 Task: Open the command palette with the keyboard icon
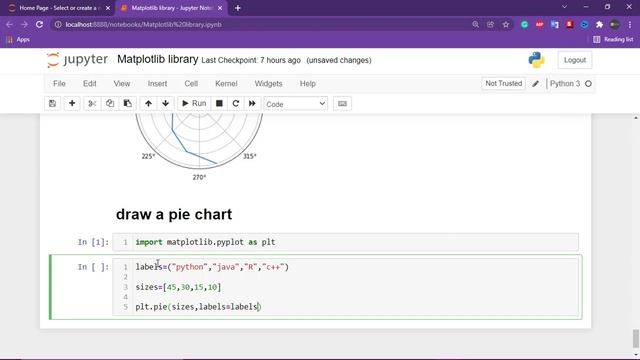[342, 104]
